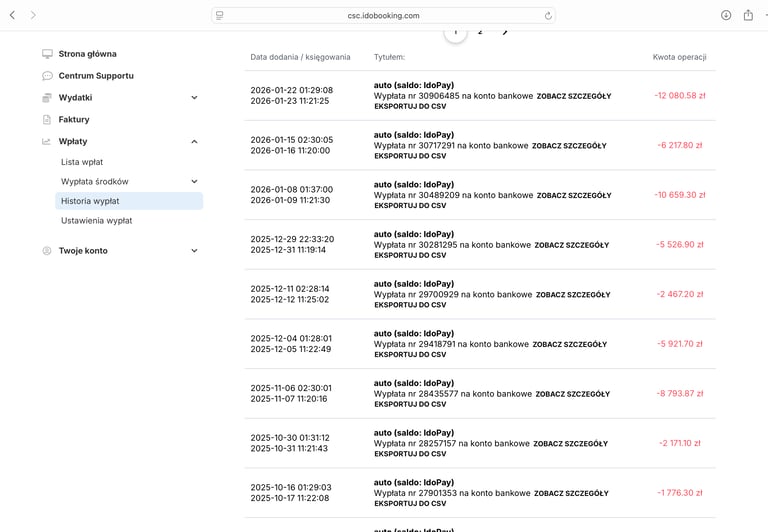Expand the Wydatki section chevron

tap(194, 97)
